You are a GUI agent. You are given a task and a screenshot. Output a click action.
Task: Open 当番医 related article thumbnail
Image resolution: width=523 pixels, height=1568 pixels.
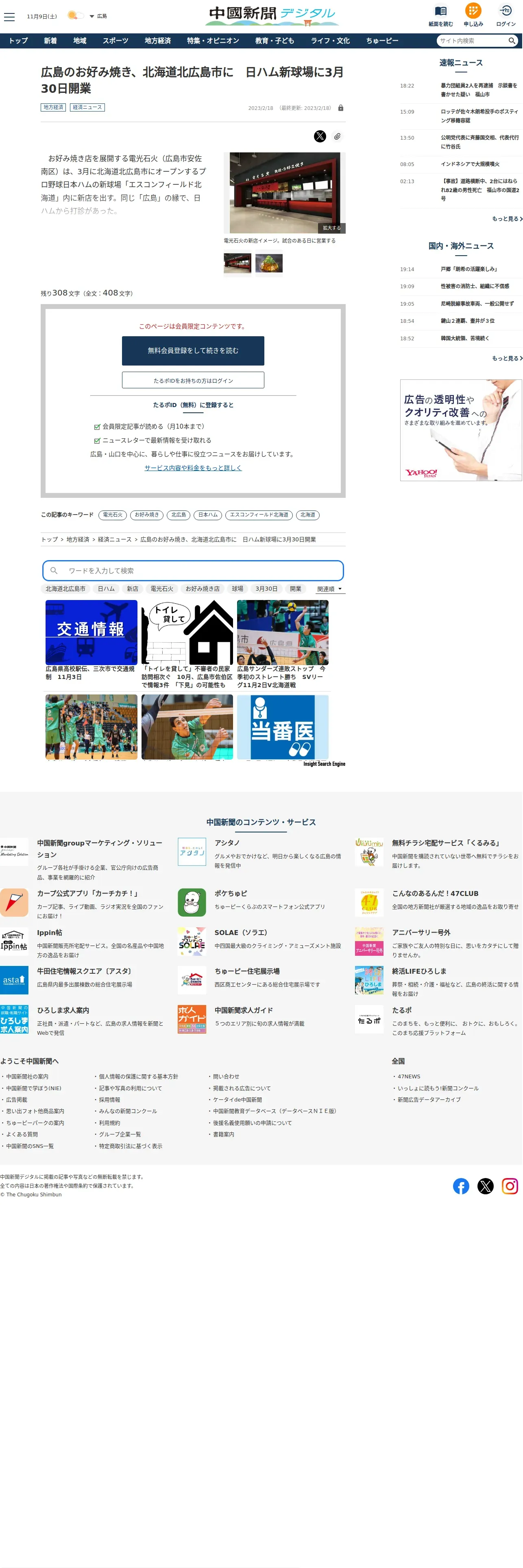click(283, 727)
